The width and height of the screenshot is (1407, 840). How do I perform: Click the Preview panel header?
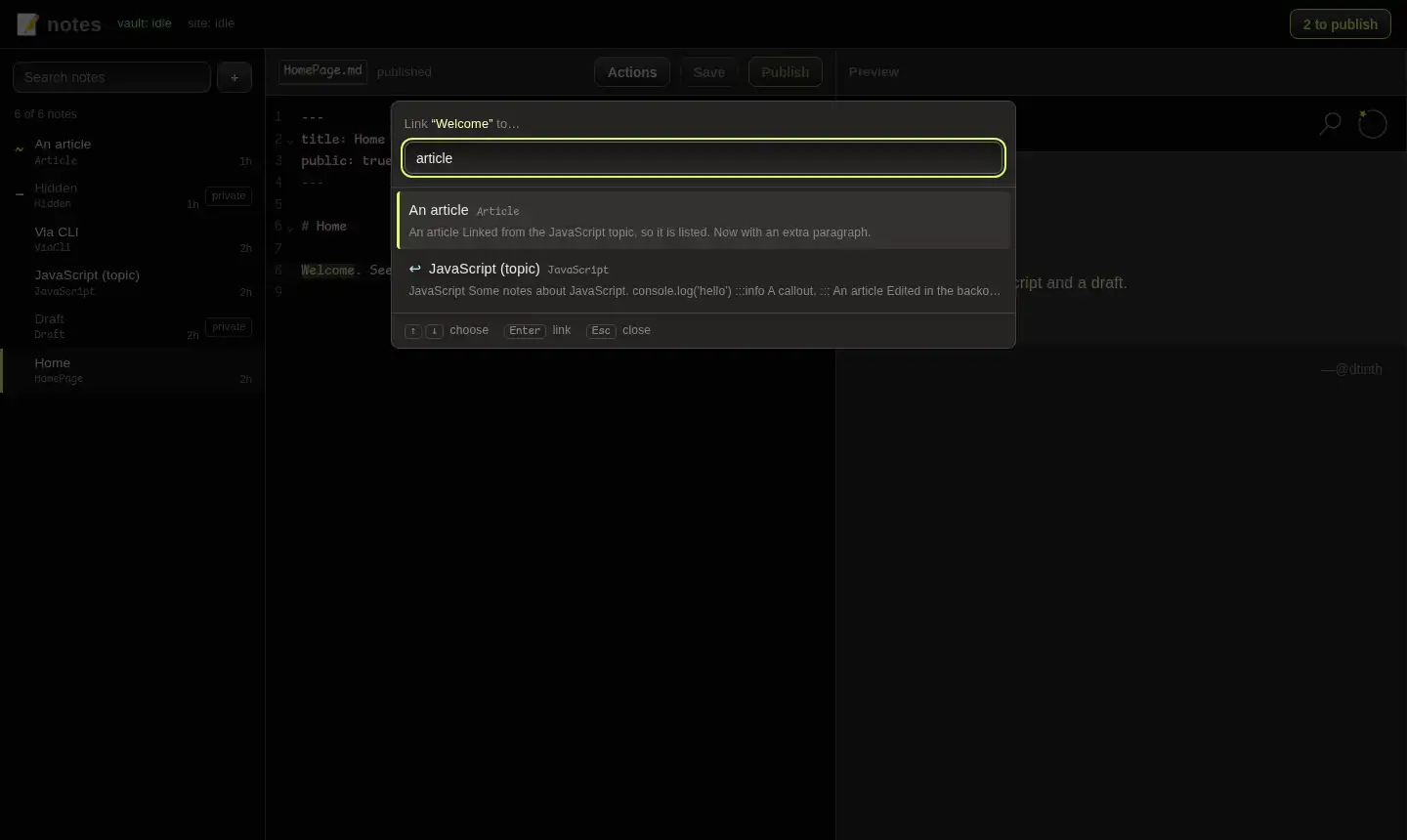(x=874, y=72)
